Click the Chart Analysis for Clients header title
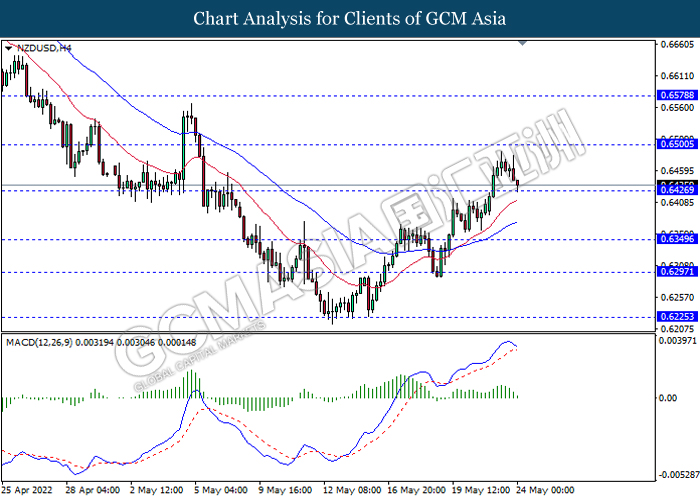The height and width of the screenshot is (500, 700). click(x=350, y=19)
